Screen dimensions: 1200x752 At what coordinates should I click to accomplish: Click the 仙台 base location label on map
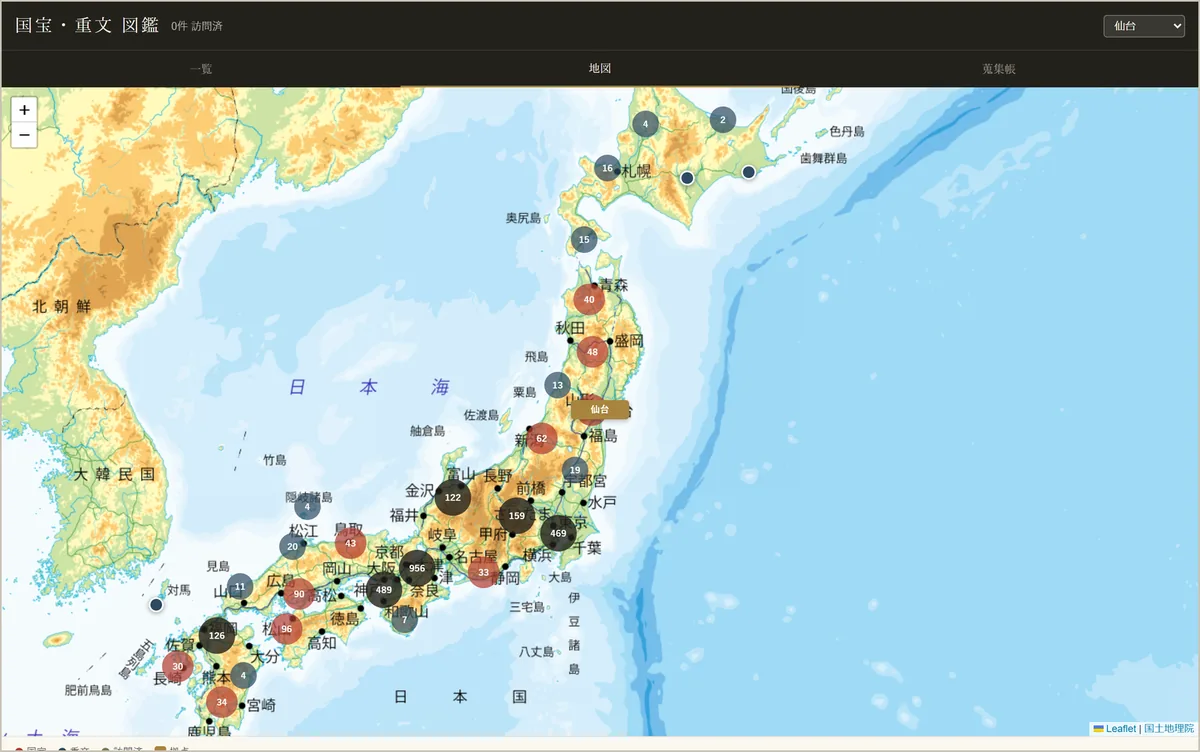[x=600, y=409]
